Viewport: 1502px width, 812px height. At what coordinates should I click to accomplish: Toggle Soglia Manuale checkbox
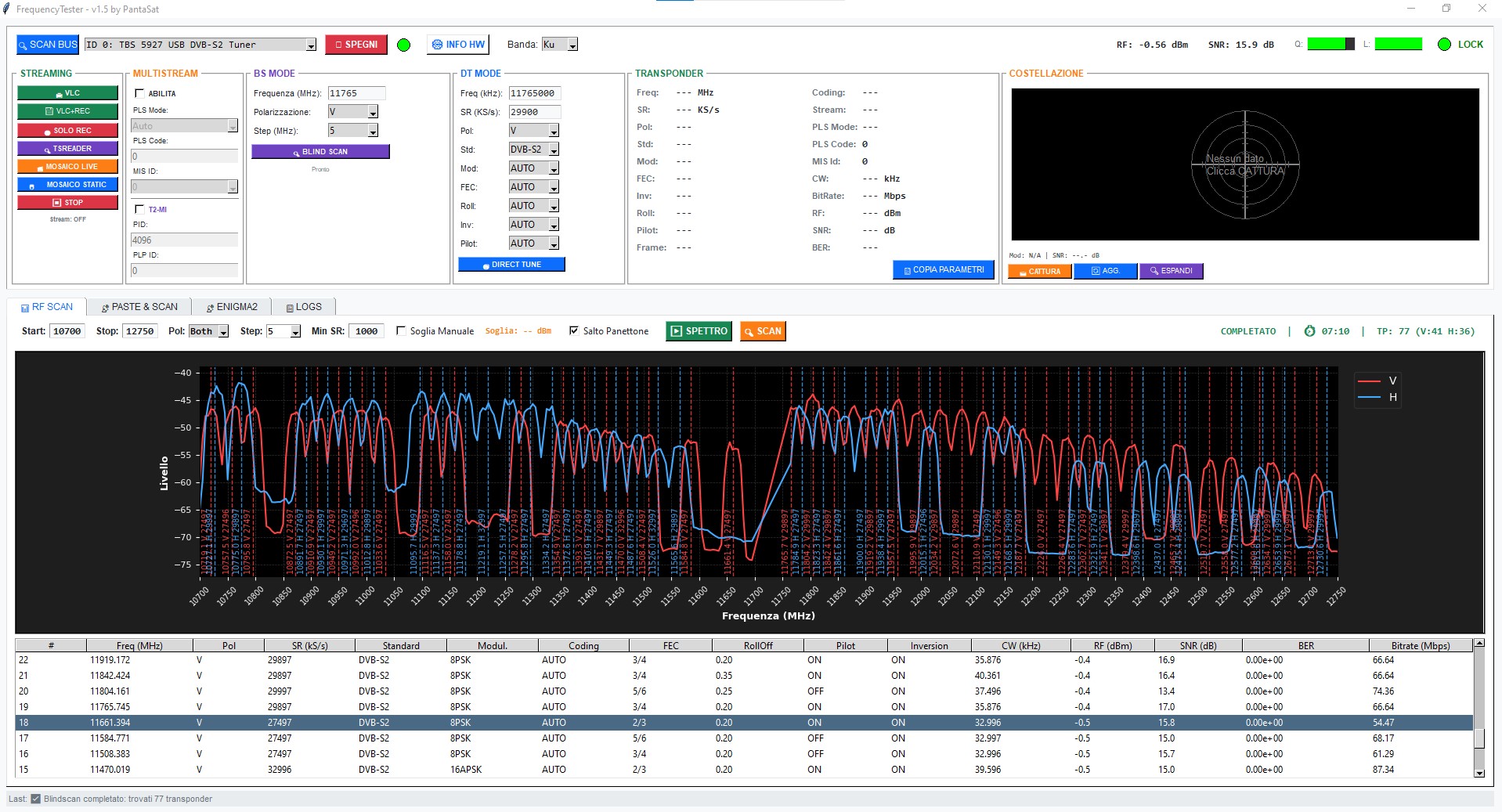401,331
